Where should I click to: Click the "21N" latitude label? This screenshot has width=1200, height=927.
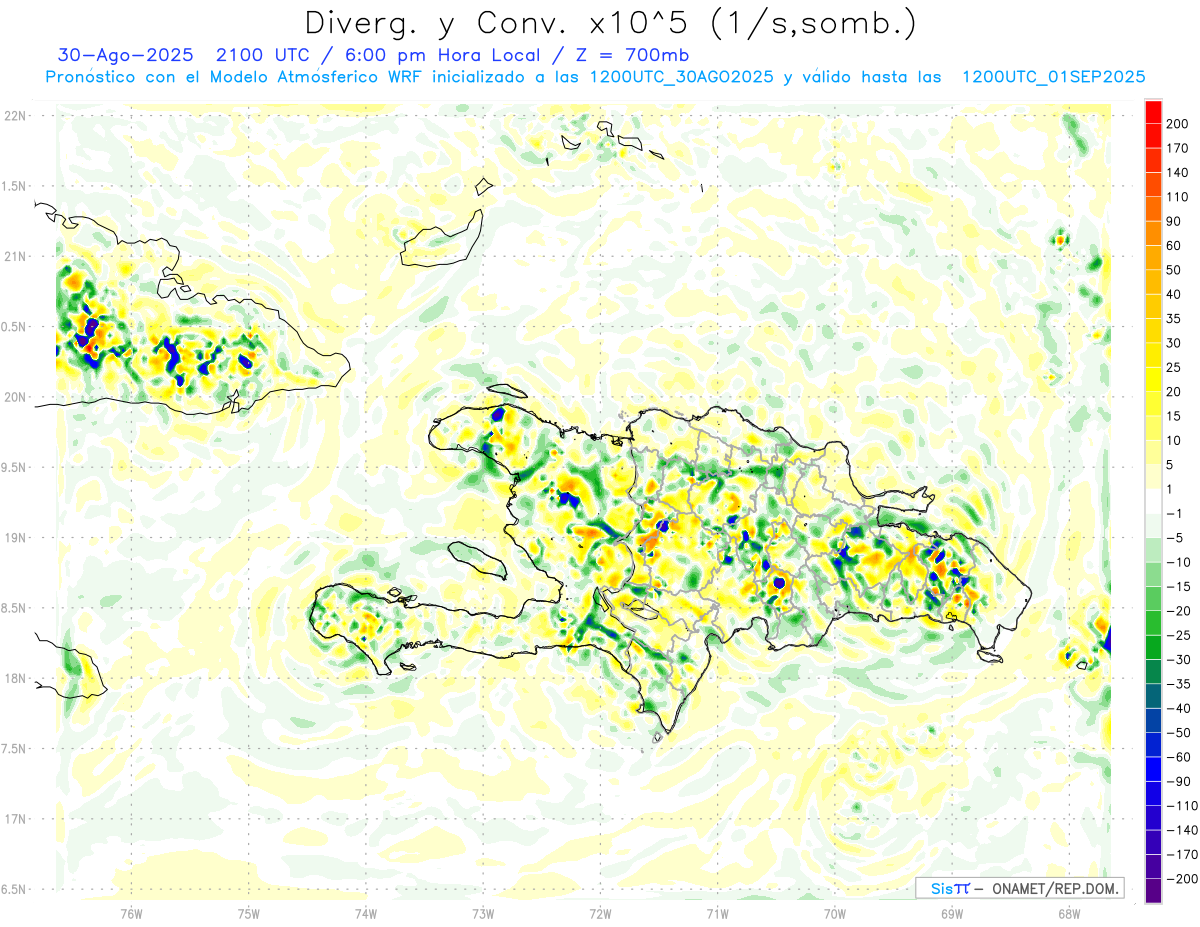click(14, 256)
